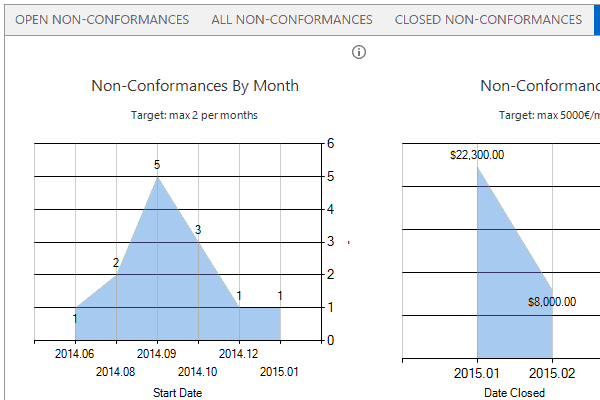Click the data label 3 on the chart
This screenshot has width=600, height=400.
pyautogui.click(x=198, y=230)
